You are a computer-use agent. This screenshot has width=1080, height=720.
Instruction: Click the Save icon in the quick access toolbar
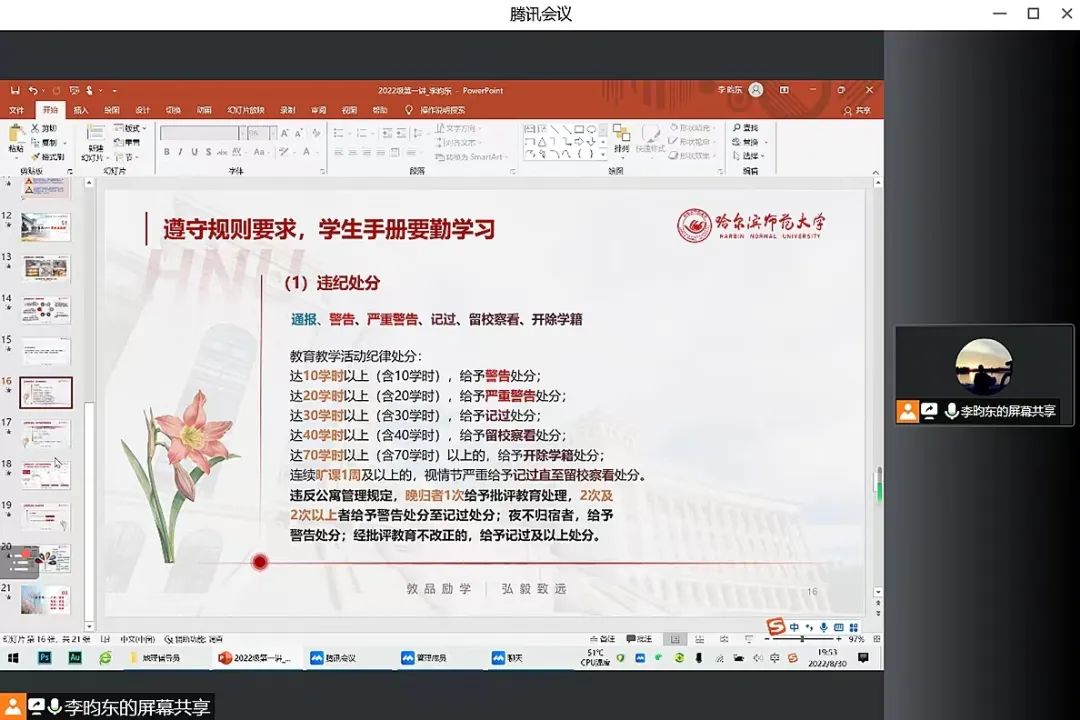point(14,90)
